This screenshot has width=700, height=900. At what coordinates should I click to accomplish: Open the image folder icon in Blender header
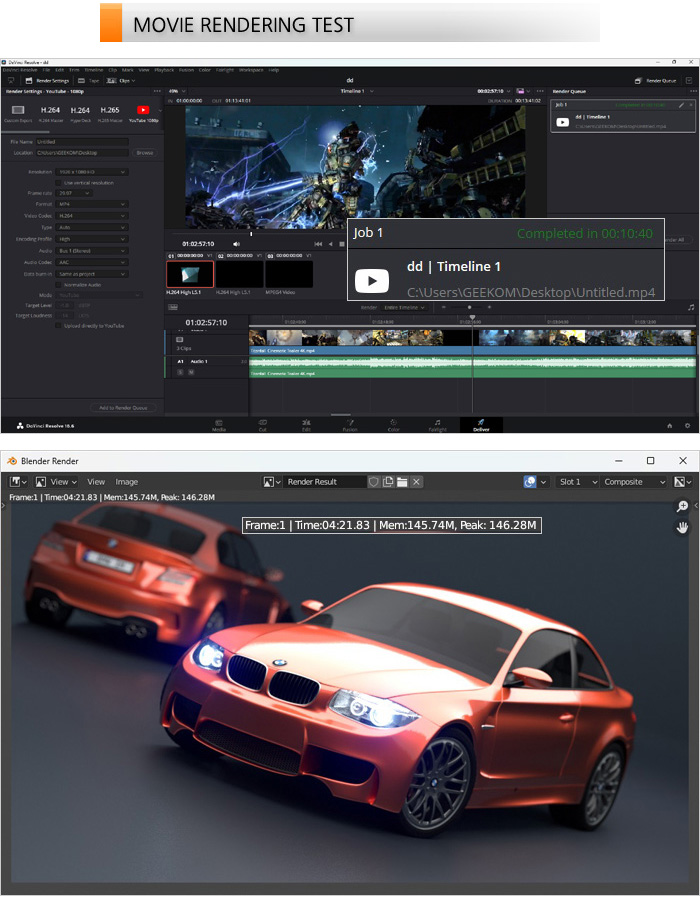click(x=402, y=482)
